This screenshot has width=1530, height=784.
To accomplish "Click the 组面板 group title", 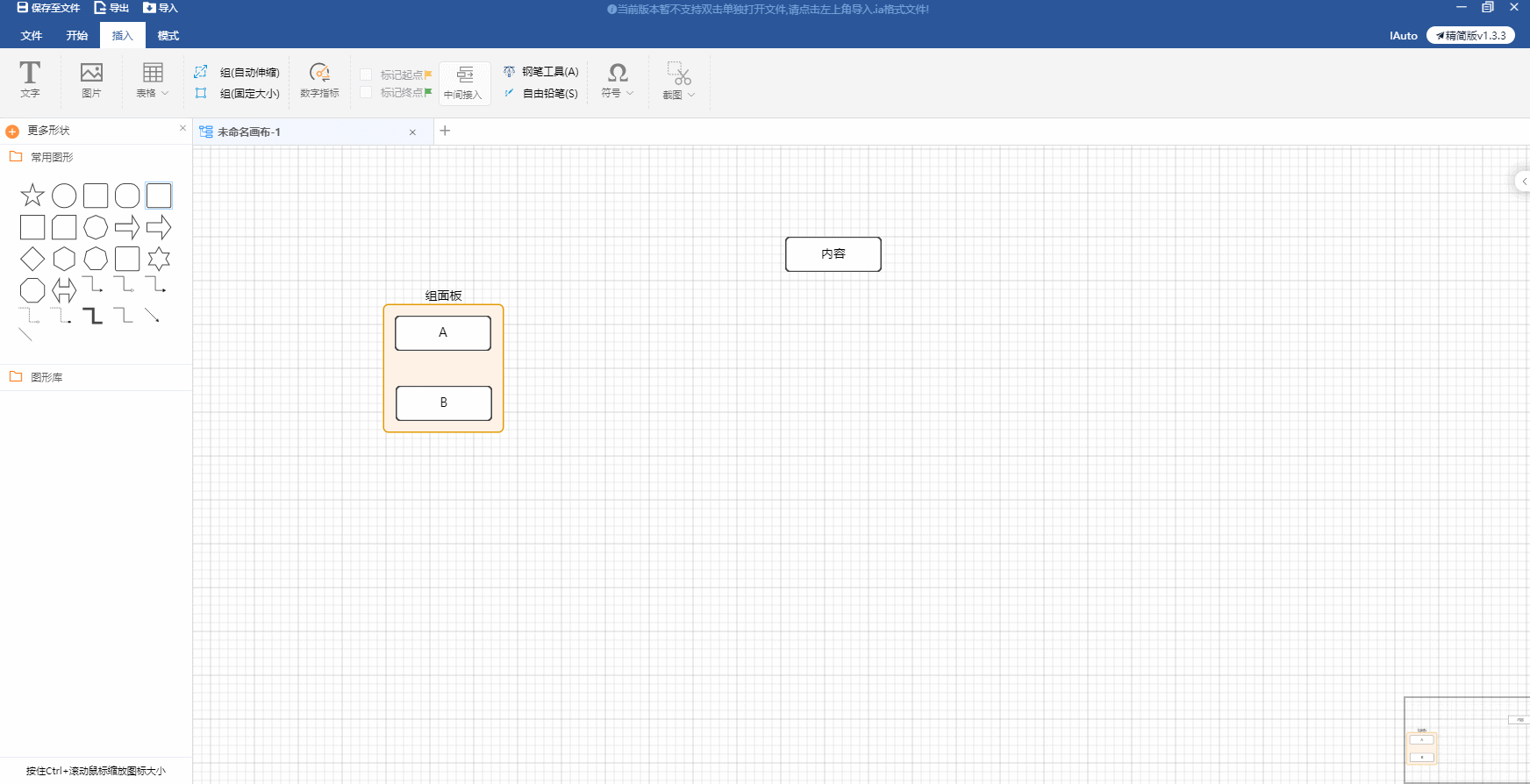I will [x=444, y=296].
